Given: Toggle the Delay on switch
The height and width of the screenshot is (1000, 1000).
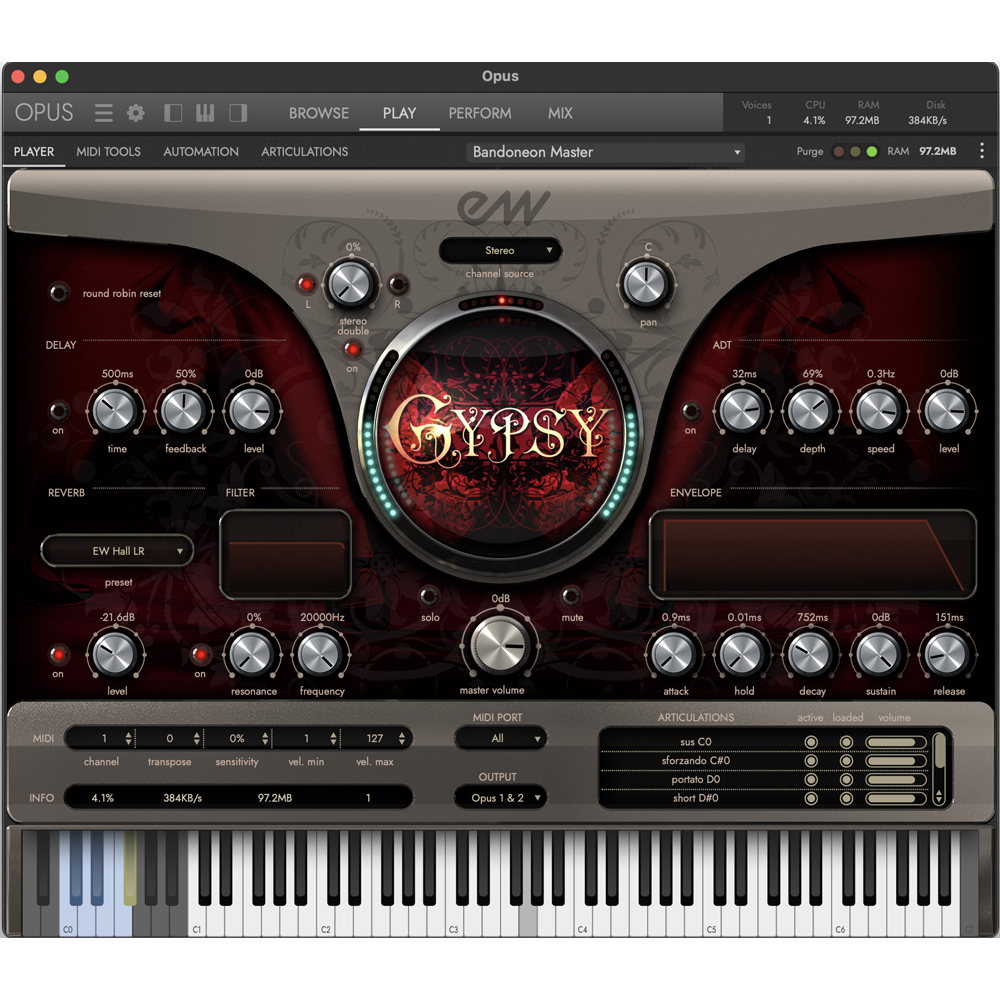Looking at the screenshot, I should click(59, 410).
